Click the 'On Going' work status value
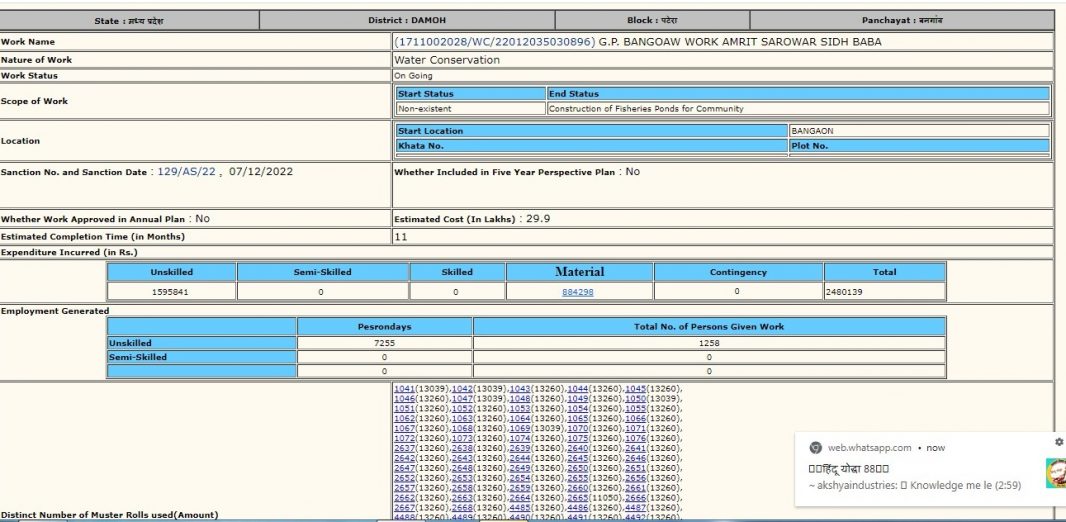 413,76
